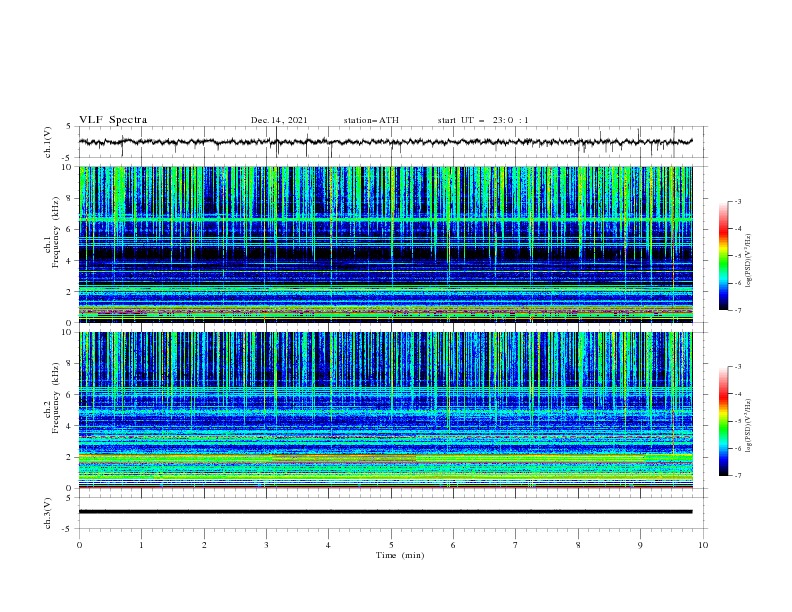792x612 pixels.
Task: Select the date "Dec. 14, 2021"
Action: (279, 120)
